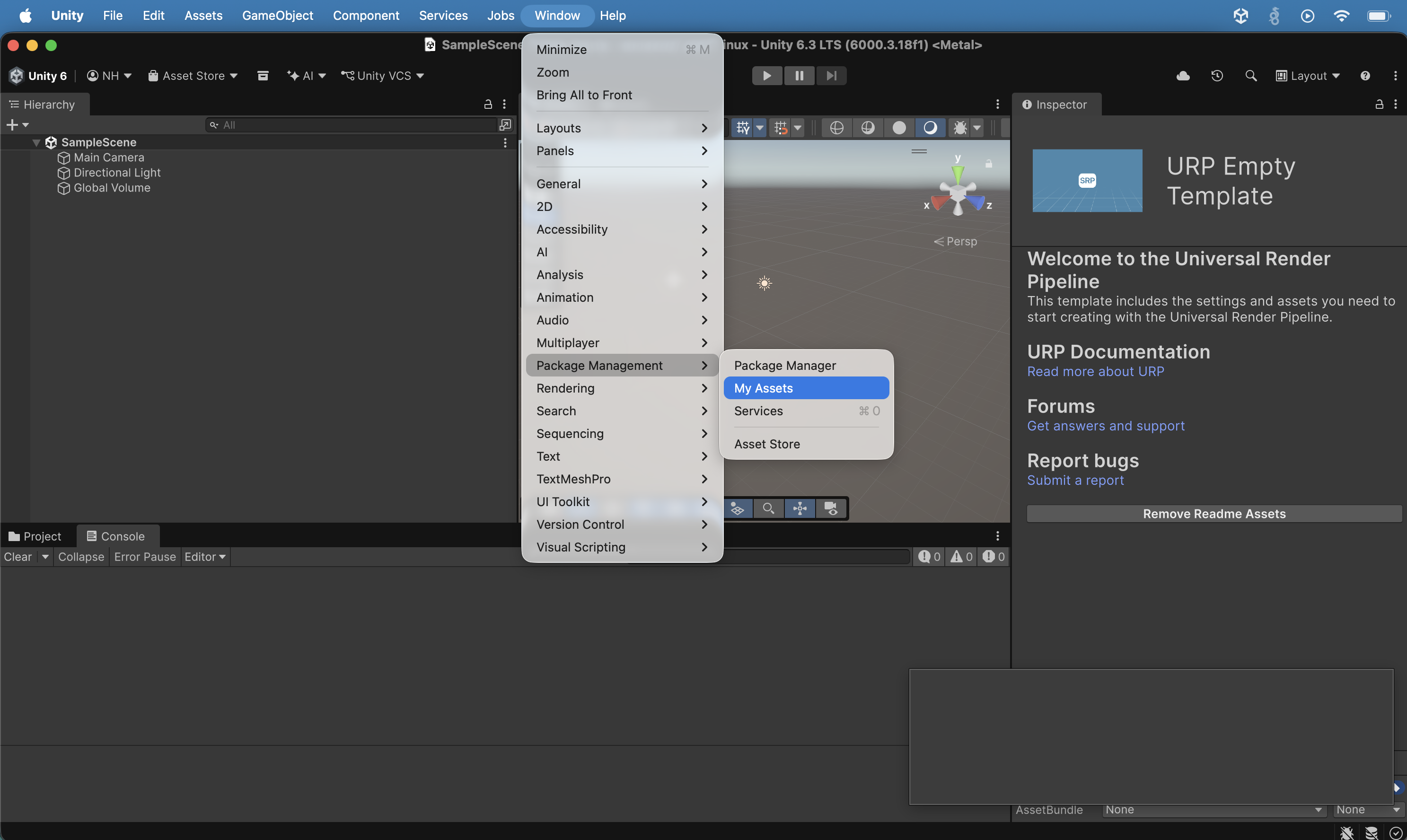Screen dimensions: 1407x840
Task: Collapse the SampleScene tree arrow
Action: point(36,143)
